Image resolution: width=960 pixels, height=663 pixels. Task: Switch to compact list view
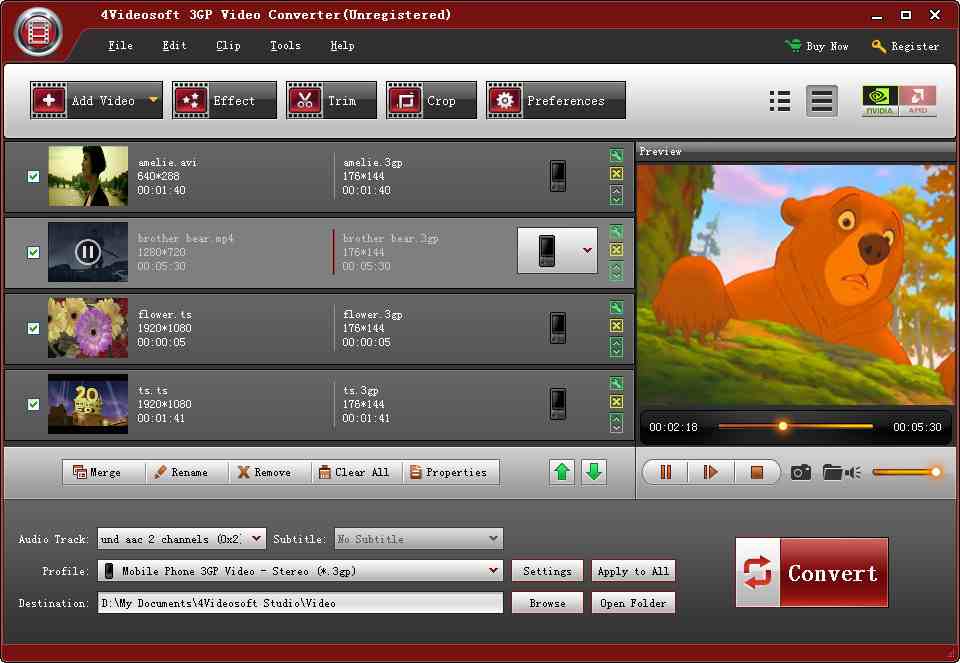(779, 101)
